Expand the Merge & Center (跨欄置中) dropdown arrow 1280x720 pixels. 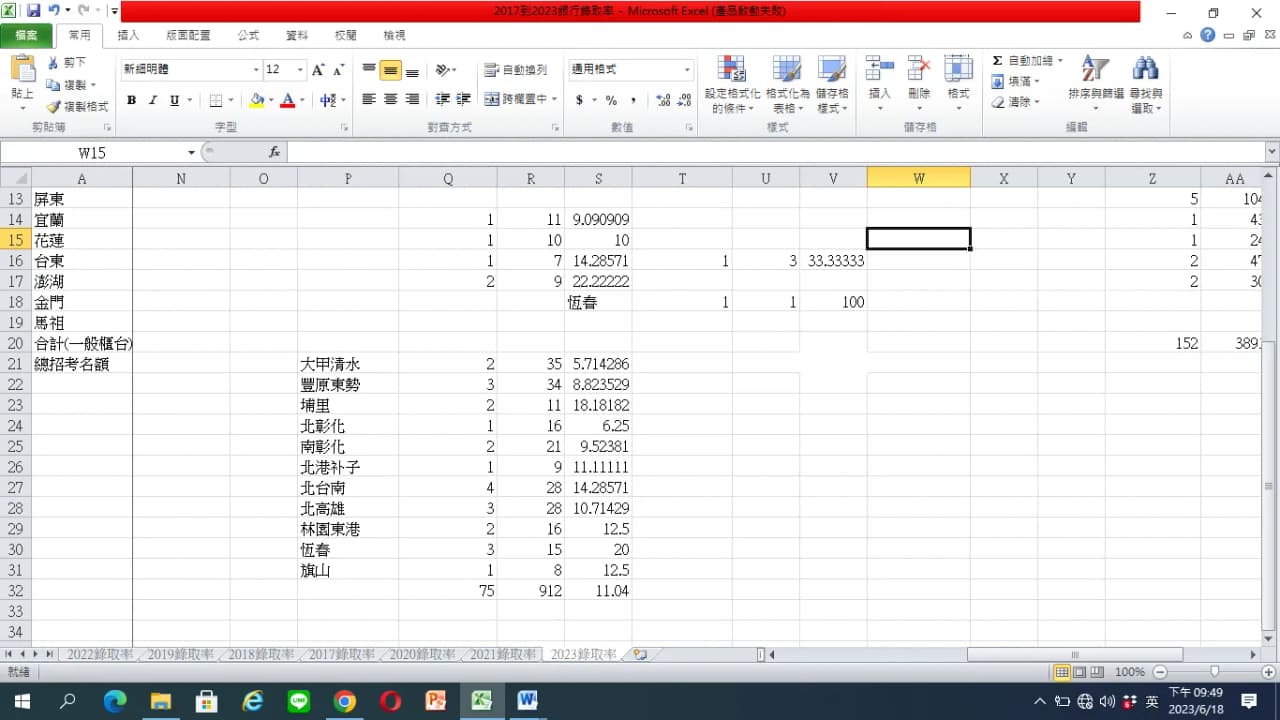[554, 100]
